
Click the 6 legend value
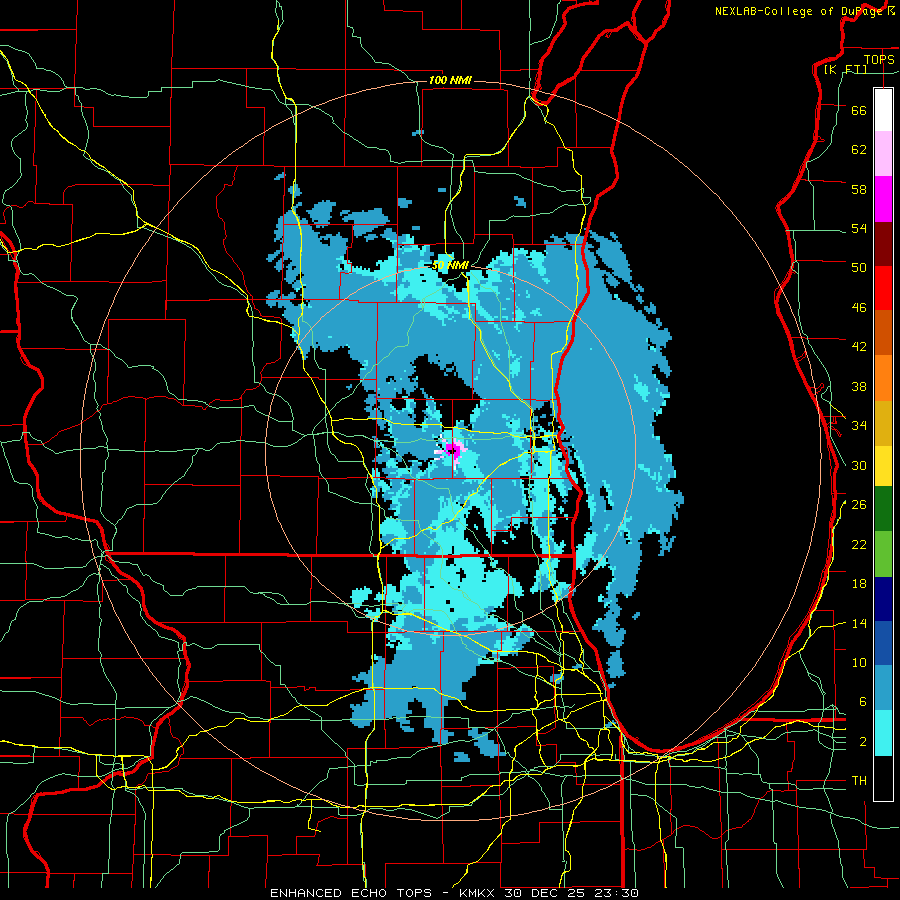863,701
